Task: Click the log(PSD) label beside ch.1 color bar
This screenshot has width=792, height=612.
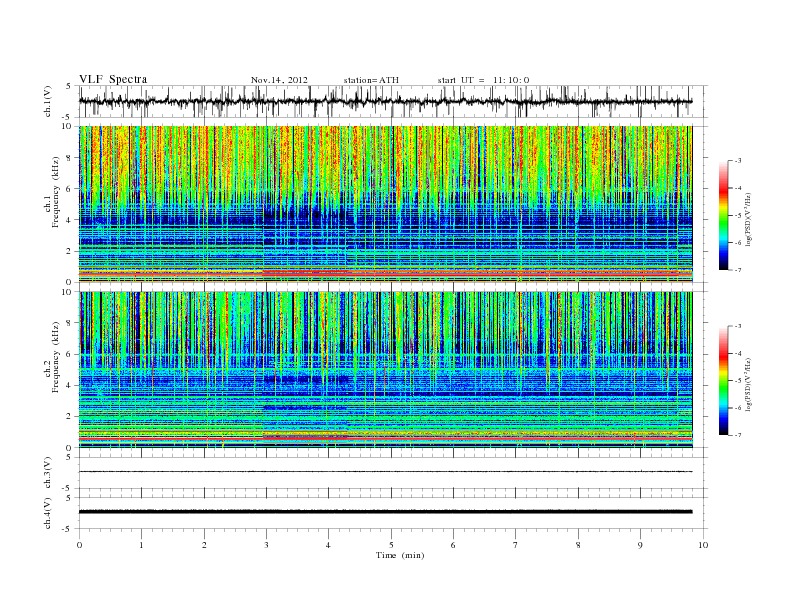Action: pos(749,219)
